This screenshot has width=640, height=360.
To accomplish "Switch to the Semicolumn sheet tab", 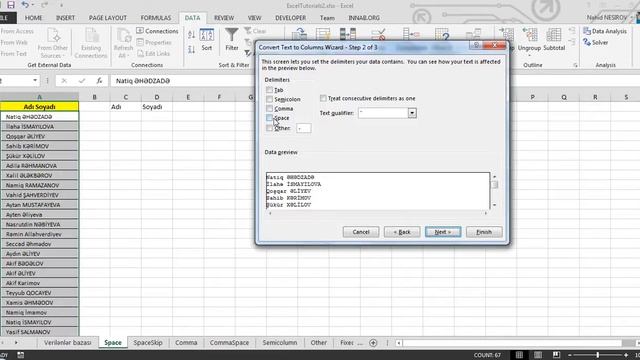I will pyautogui.click(x=280, y=343).
